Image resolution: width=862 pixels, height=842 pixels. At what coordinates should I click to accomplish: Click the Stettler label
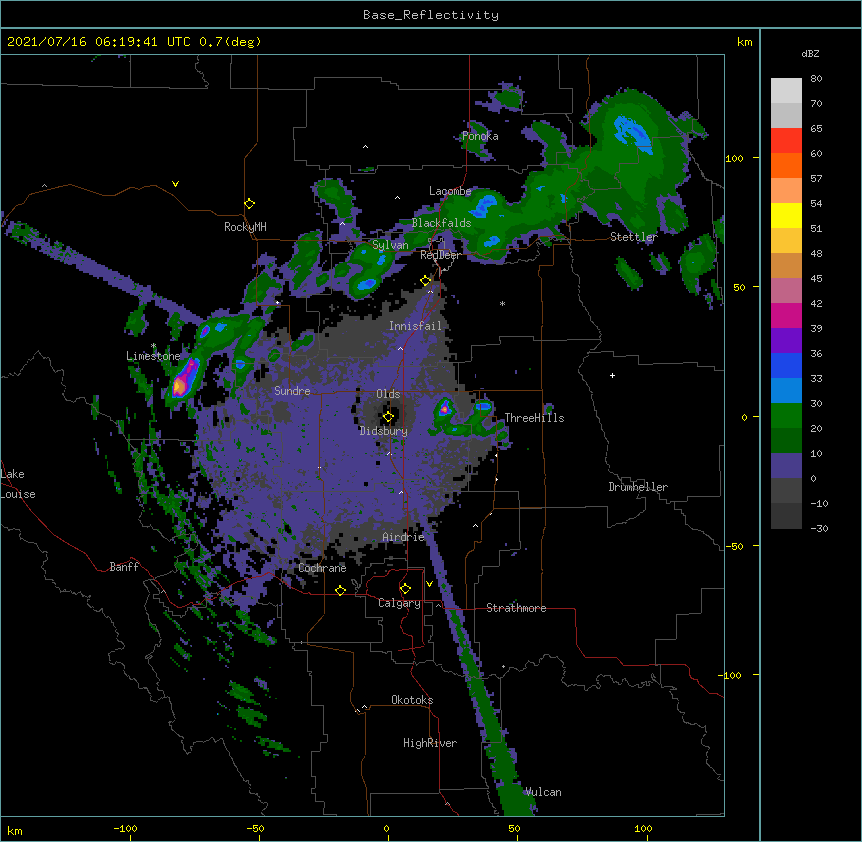tap(634, 237)
